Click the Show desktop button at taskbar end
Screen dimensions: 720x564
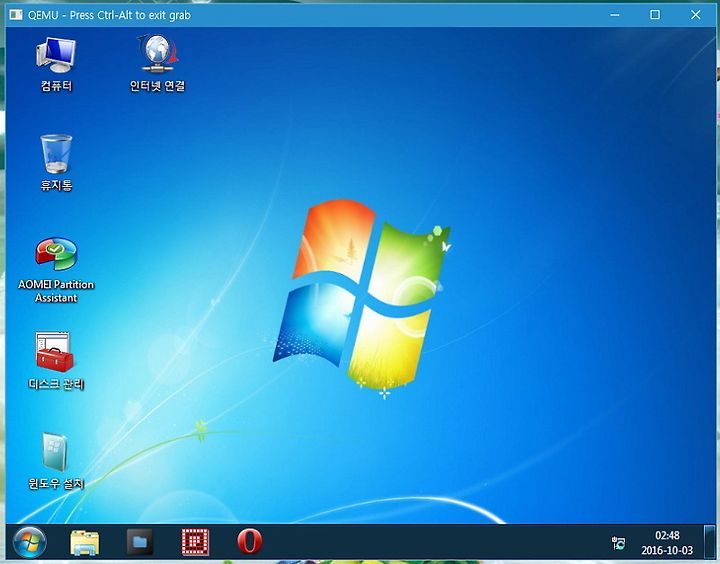pos(710,542)
